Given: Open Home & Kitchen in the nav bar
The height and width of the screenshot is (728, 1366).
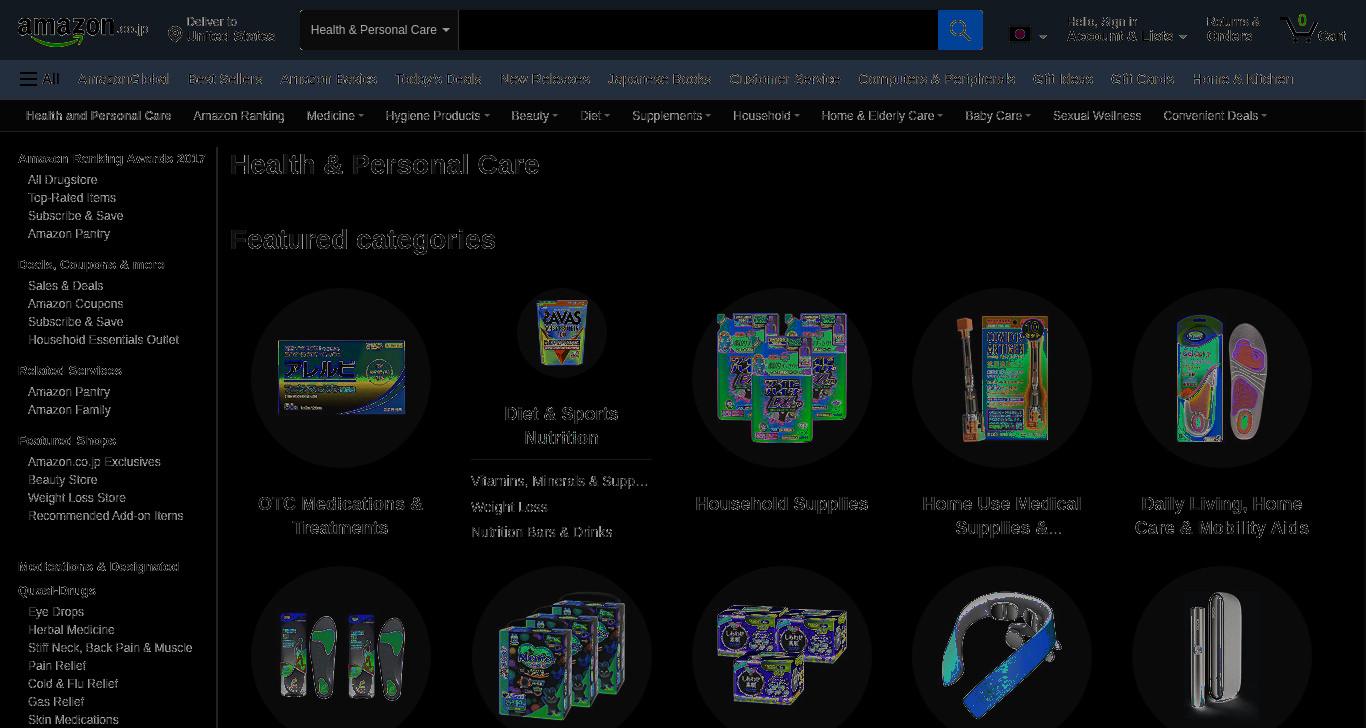Looking at the screenshot, I should [1243, 79].
